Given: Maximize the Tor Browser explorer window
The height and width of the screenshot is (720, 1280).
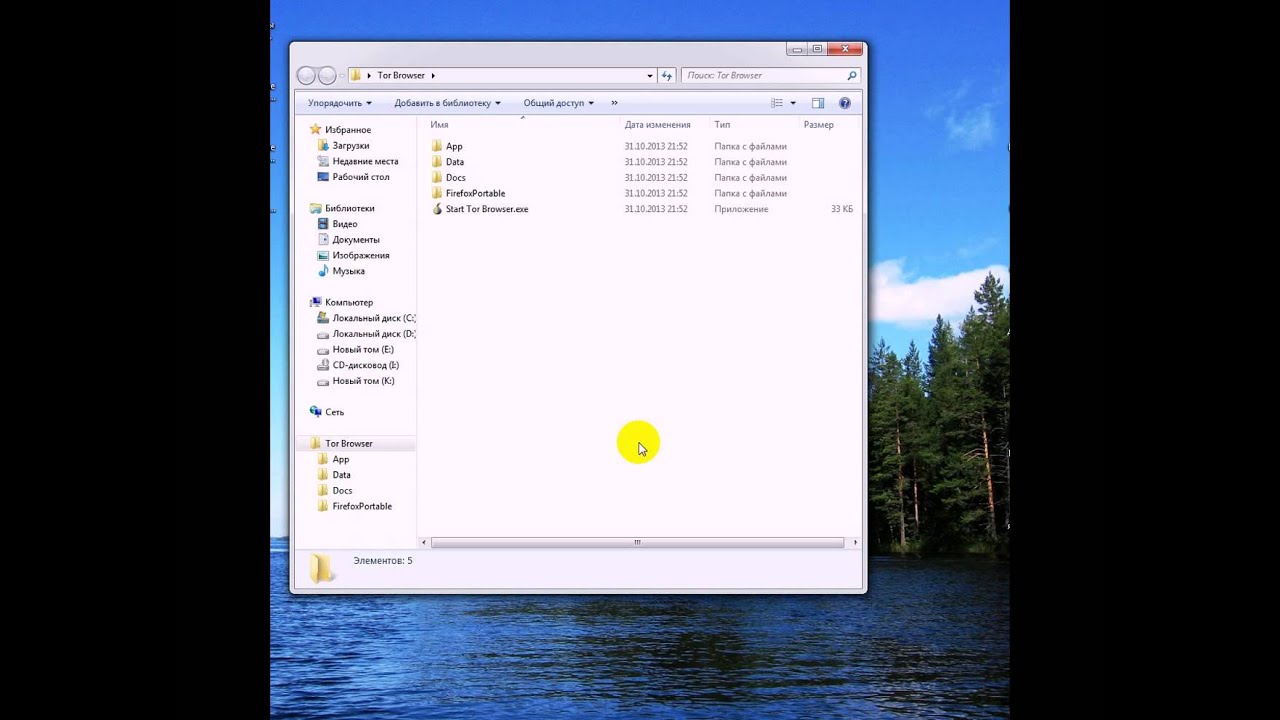Looking at the screenshot, I should [x=818, y=48].
